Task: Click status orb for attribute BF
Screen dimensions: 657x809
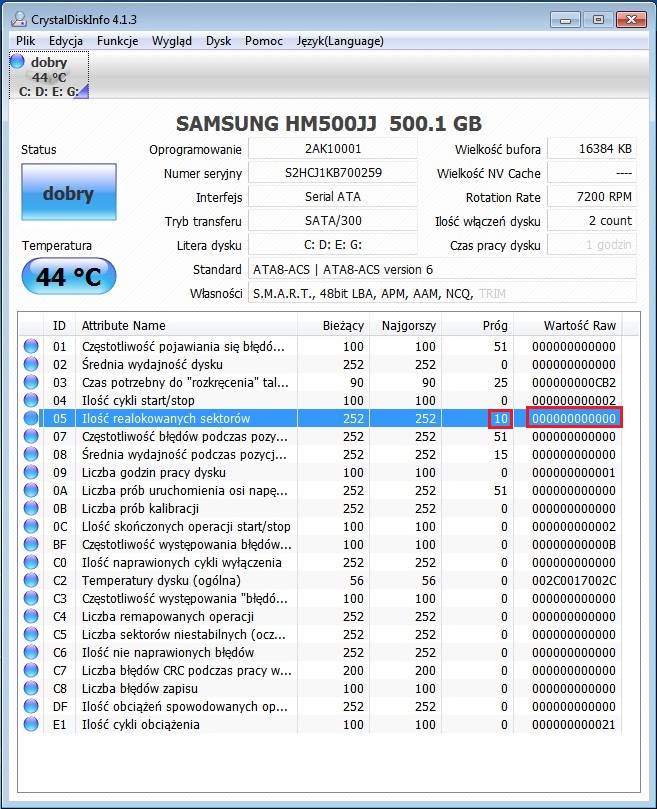Action: coord(31,544)
